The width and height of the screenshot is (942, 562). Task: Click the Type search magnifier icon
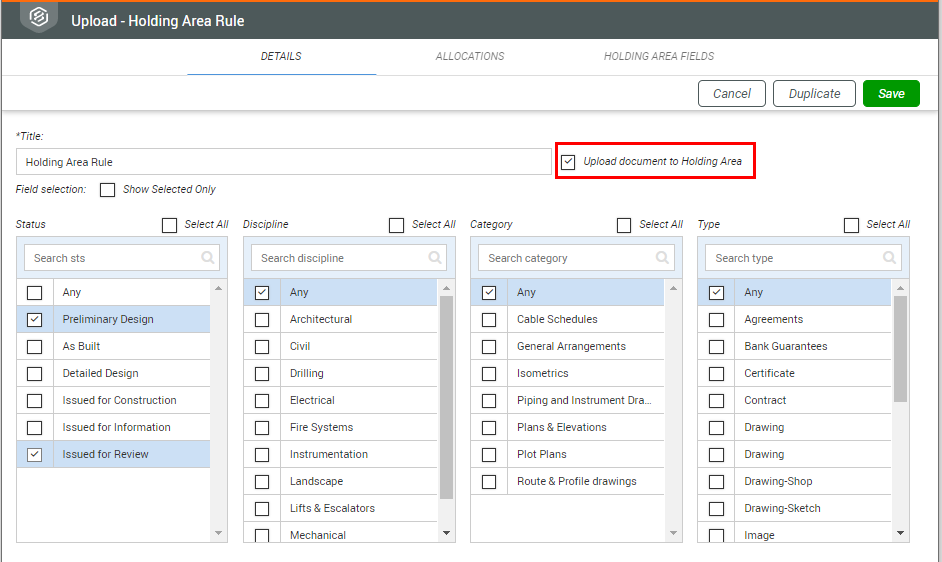pyautogui.click(x=889, y=258)
